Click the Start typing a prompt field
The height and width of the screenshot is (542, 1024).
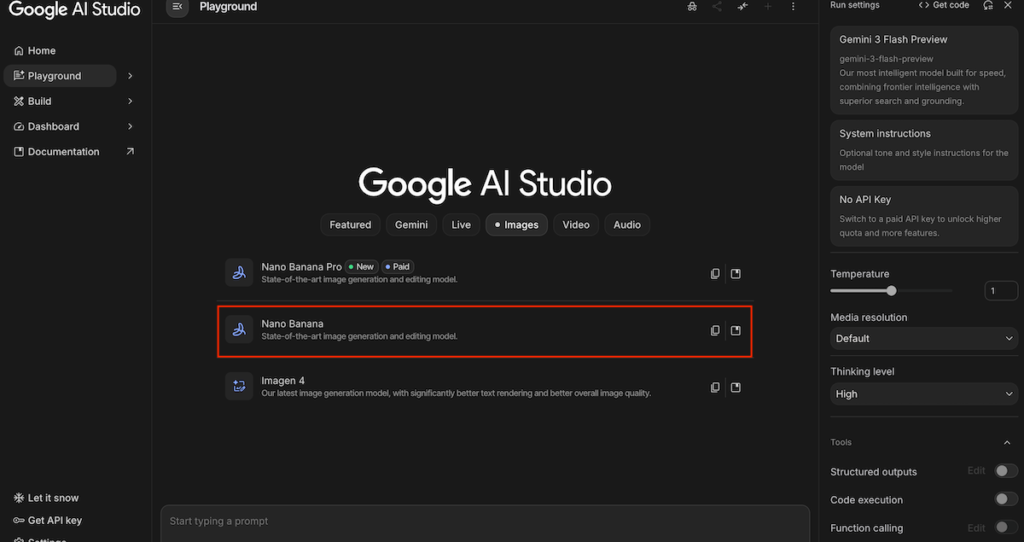(485, 521)
